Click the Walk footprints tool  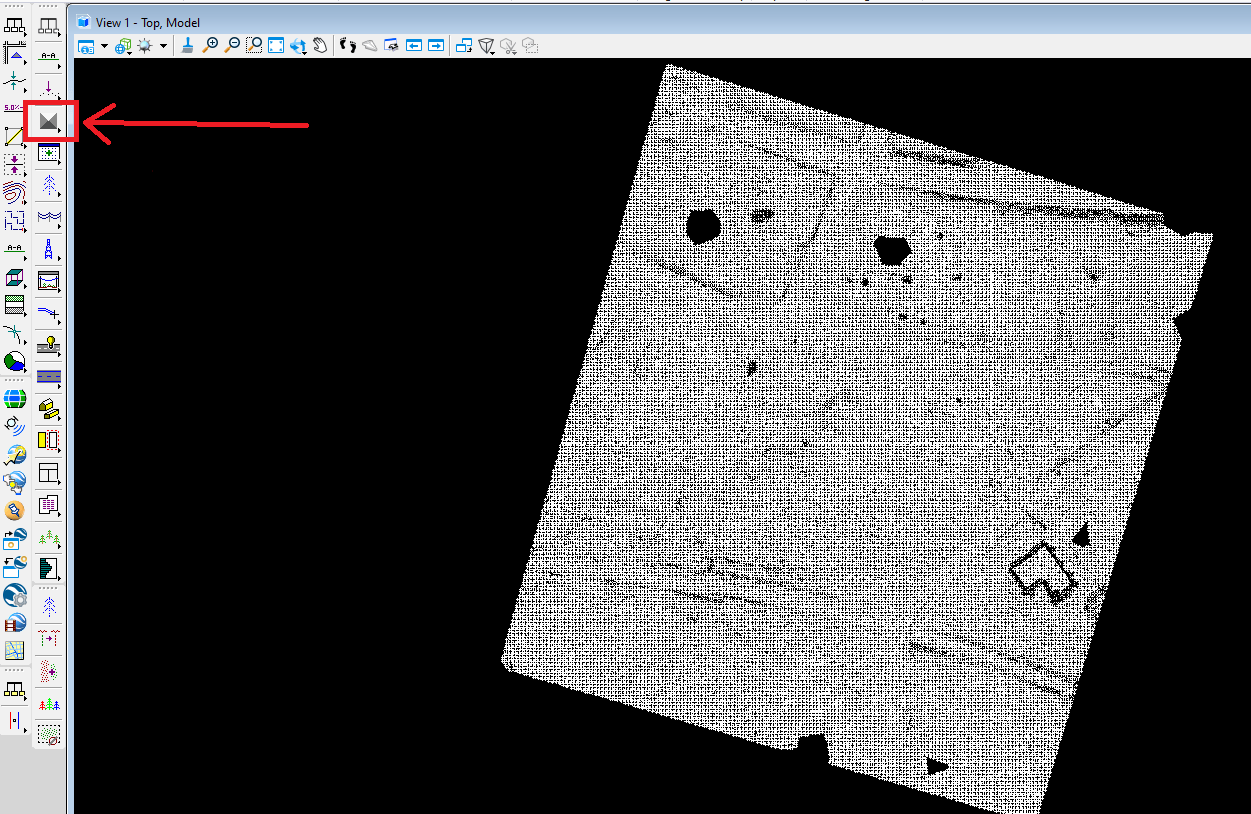(x=348, y=45)
